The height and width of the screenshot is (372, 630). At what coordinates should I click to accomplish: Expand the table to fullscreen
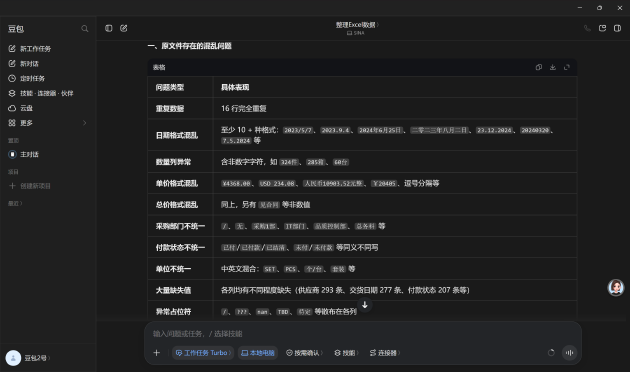567,67
